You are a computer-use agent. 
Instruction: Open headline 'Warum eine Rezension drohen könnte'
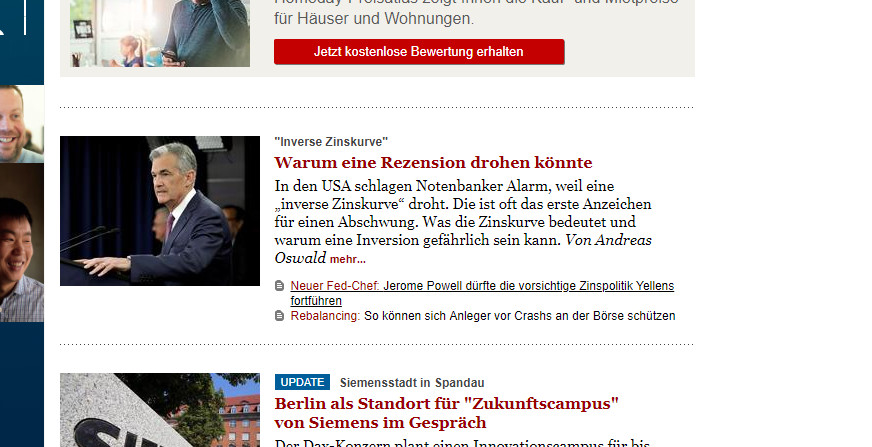433,162
